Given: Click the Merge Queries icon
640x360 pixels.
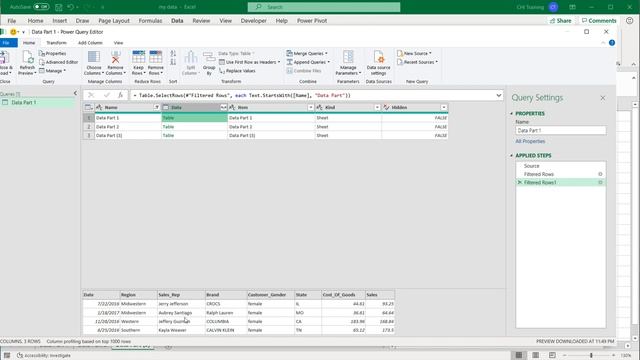Looking at the screenshot, I should (x=289, y=53).
